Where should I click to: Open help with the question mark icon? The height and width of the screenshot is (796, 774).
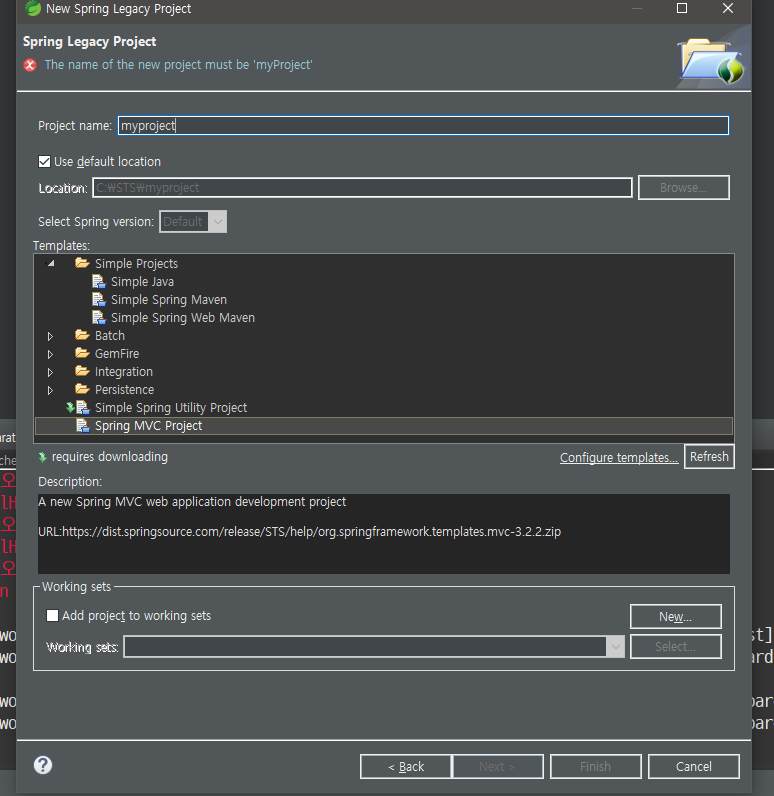(43, 765)
